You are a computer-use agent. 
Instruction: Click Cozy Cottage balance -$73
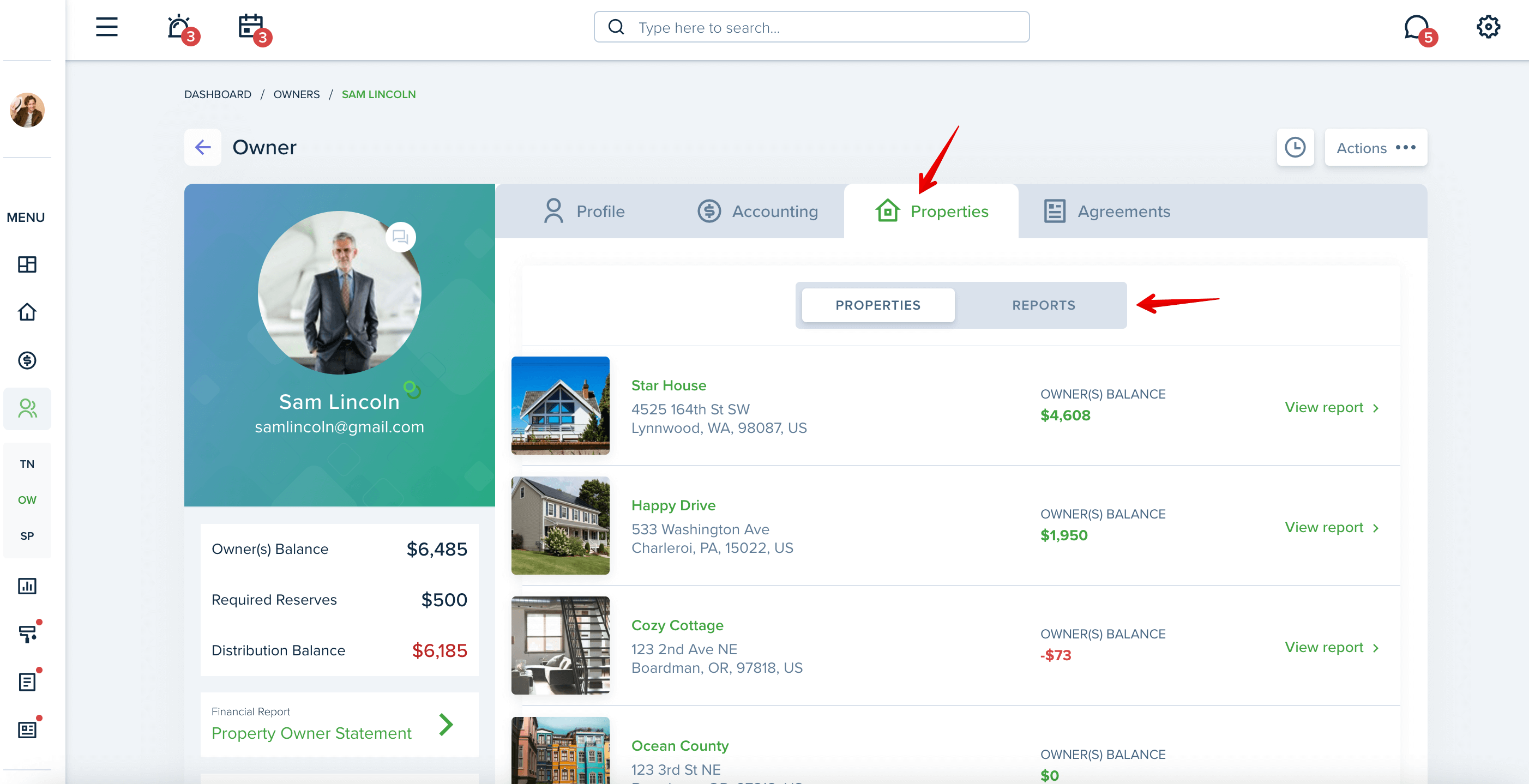click(1055, 655)
